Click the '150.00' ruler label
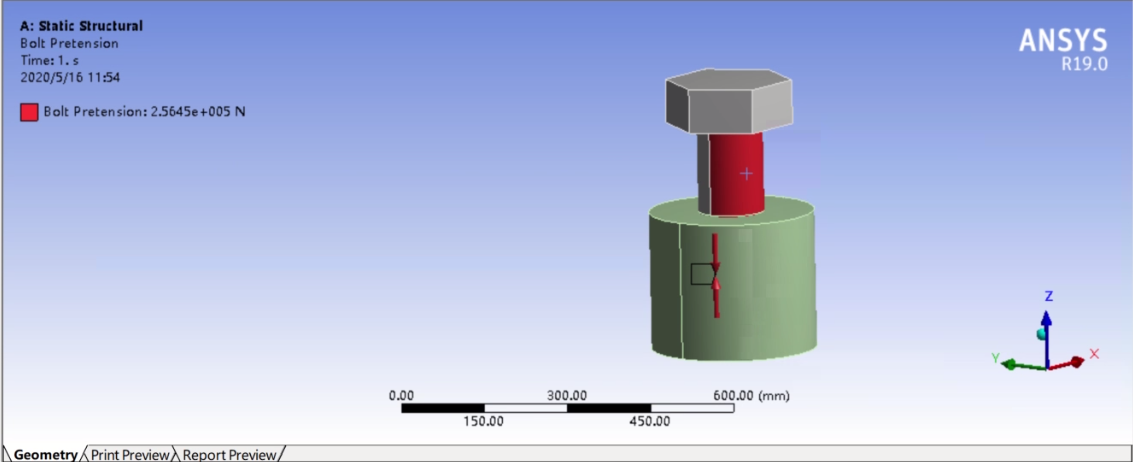 (483, 422)
